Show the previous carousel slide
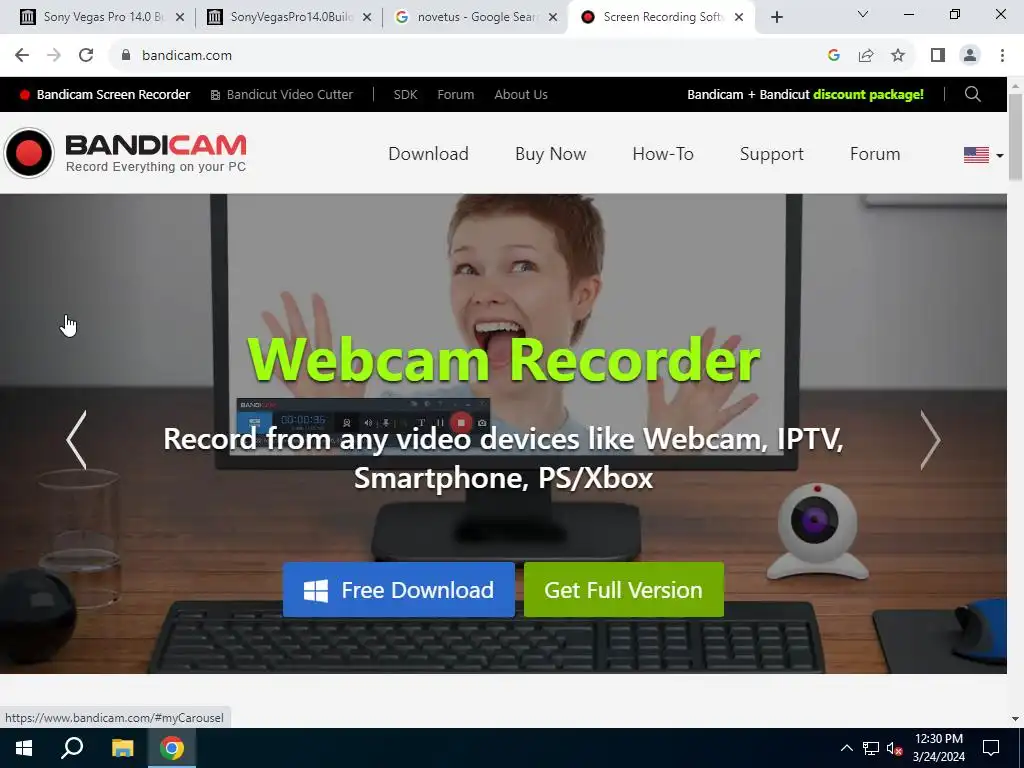Viewport: 1024px width, 768px height. tap(76, 440)
